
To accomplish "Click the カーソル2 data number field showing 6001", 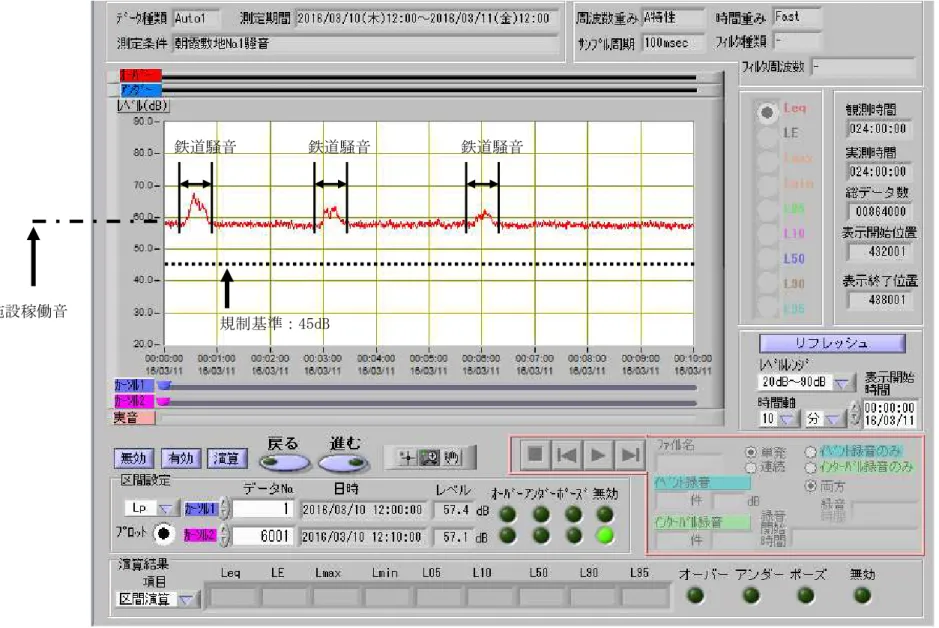I will 263,535.
